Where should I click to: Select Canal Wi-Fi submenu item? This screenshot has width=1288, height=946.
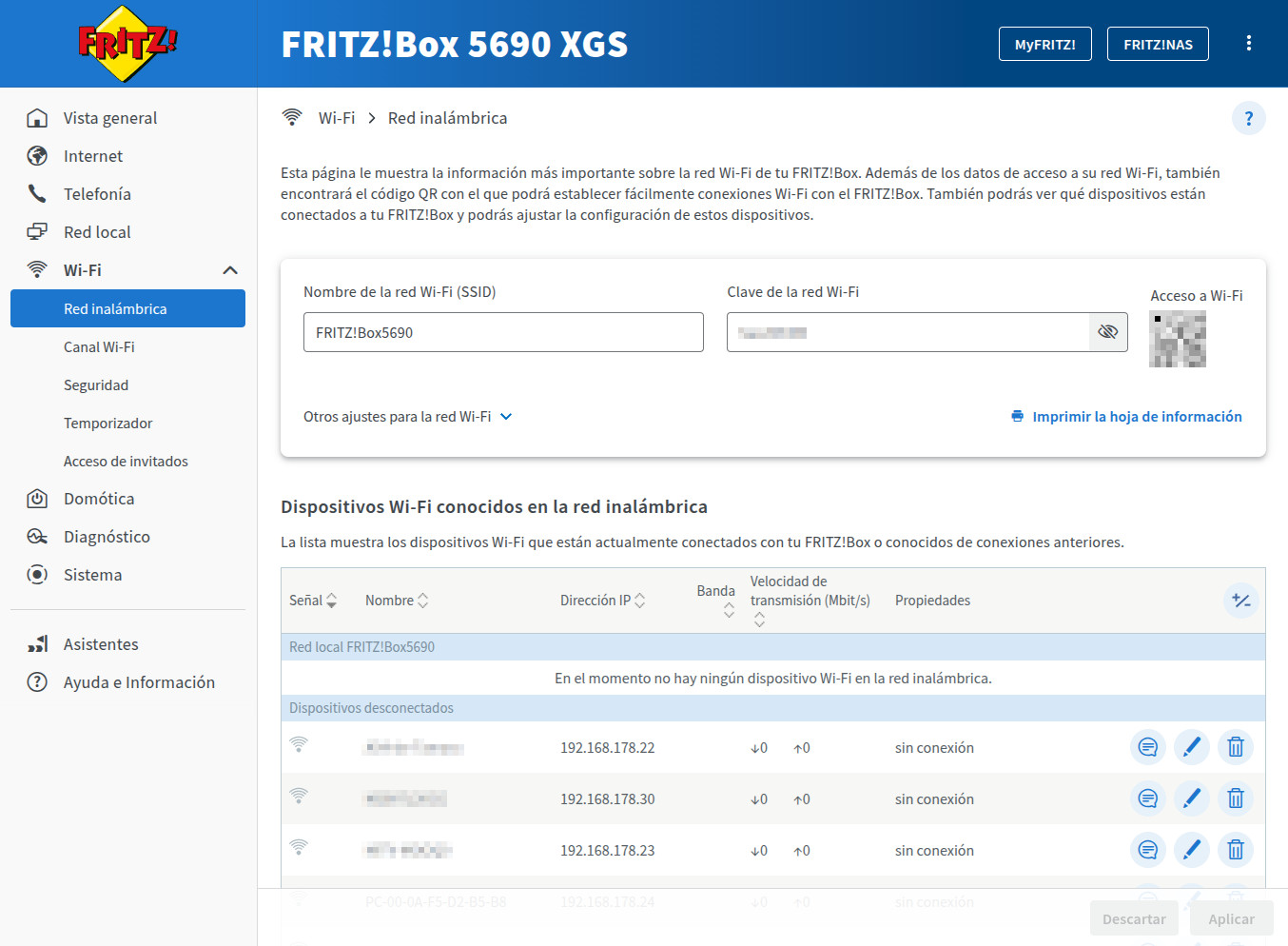(127, 346)
